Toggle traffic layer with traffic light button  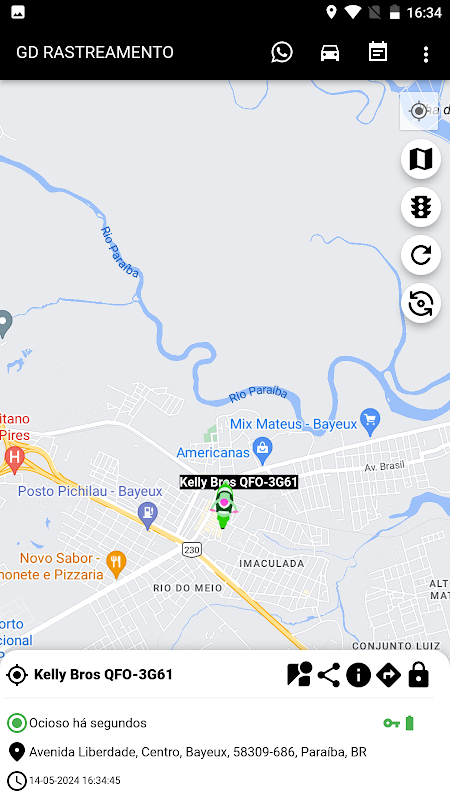click(x=420, y=207)
